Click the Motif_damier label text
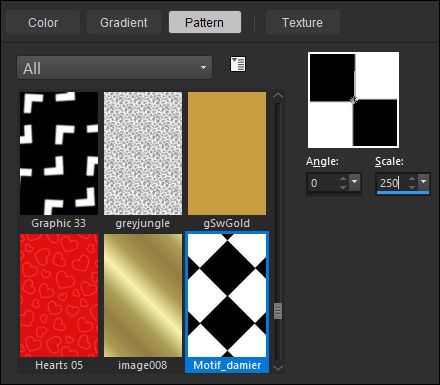The height and width of the screenshot is (385, 440). 227,365
